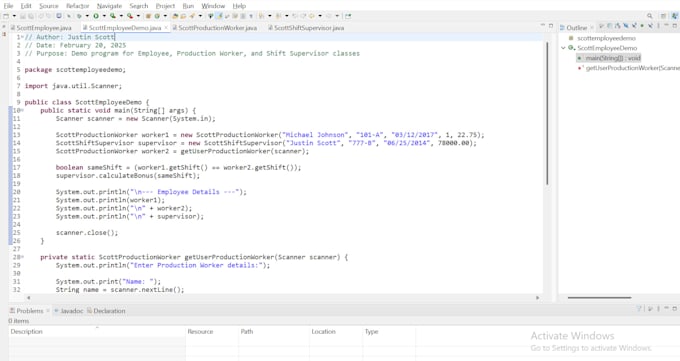Click the Save All toolbar icon
Screen dimensions: 680x361
pyautogui.click(x=30, y=16)
